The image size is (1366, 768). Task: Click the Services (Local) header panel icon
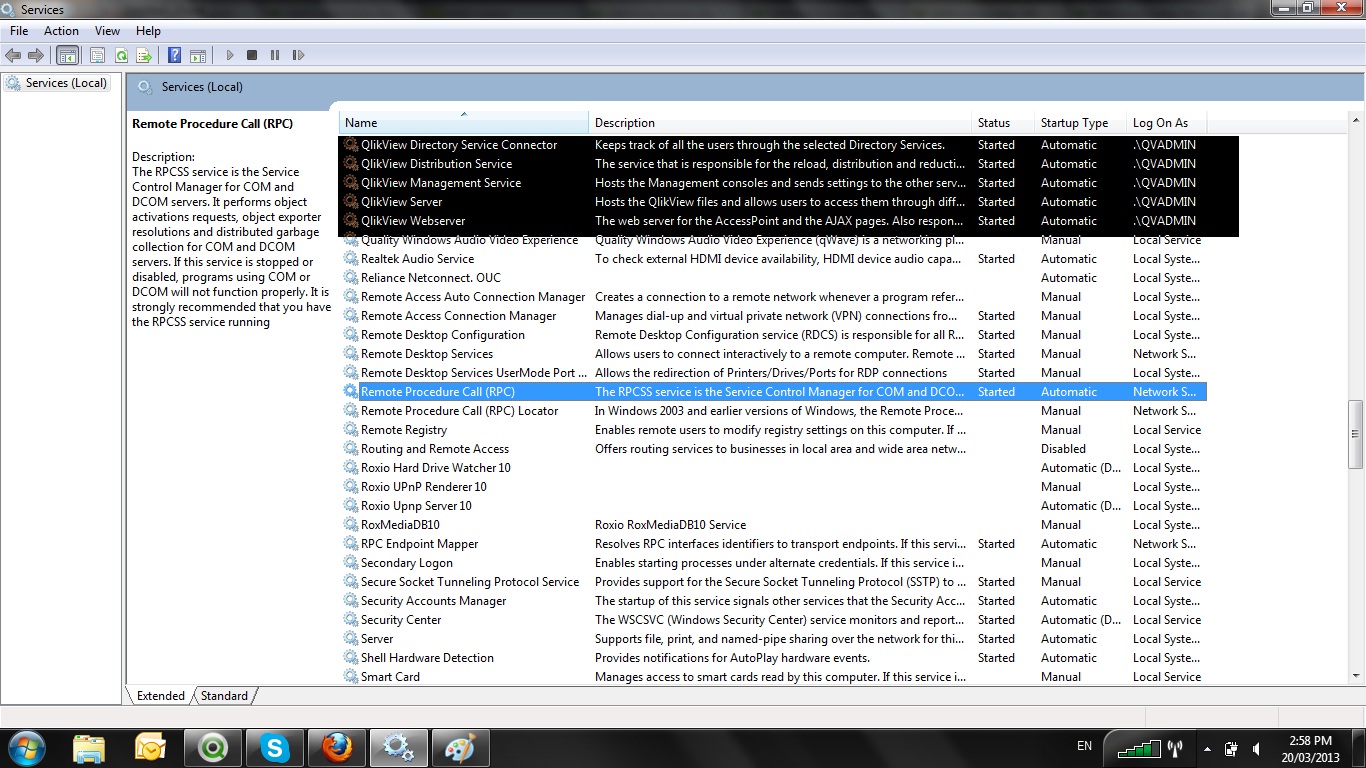(x=145, y=87)
